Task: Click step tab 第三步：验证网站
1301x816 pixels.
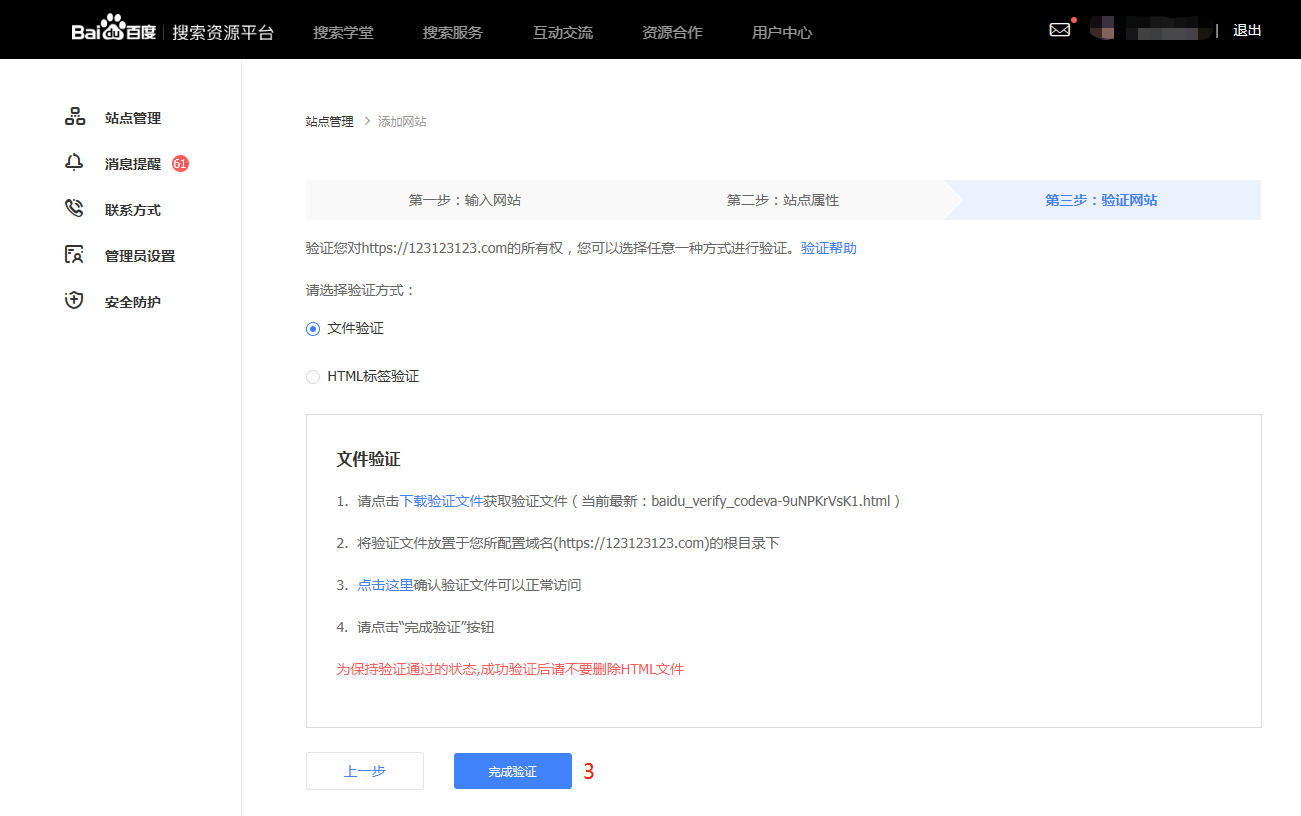Action: [x=1102, y=200]
